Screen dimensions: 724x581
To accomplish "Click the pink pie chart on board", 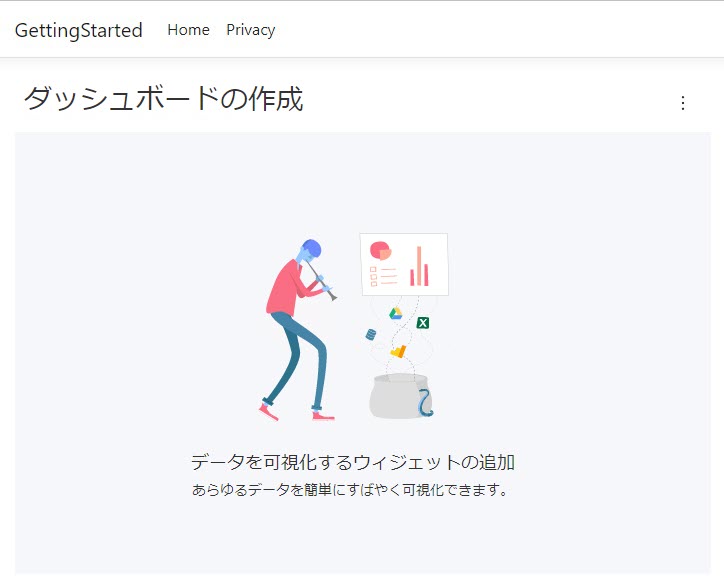I will tap(380, 250).
